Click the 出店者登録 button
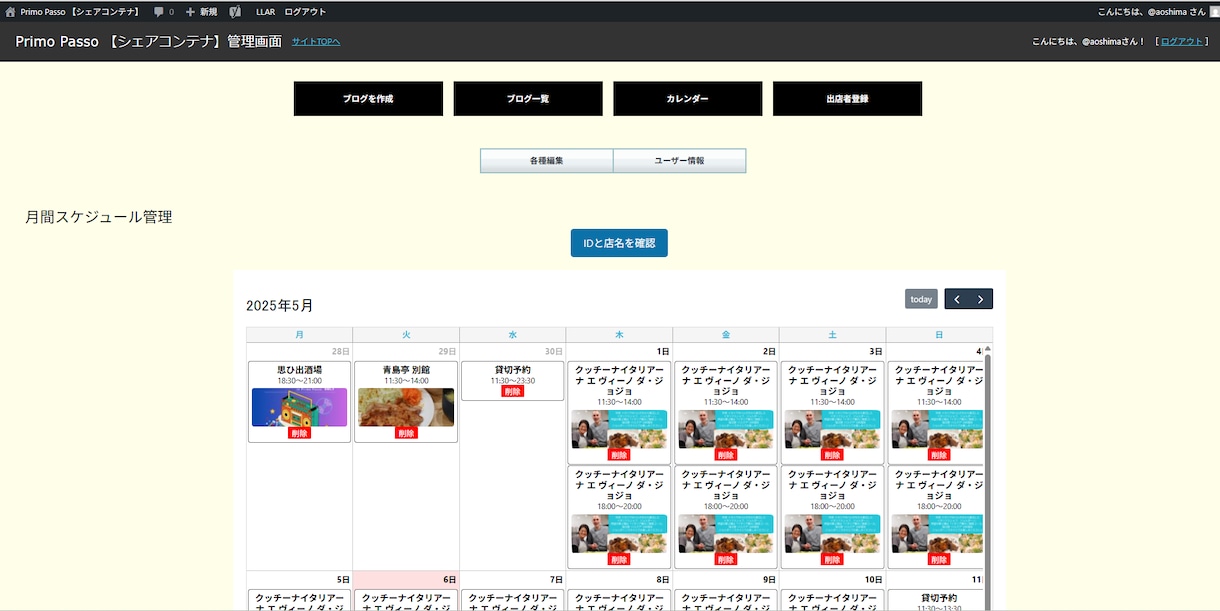1220x611 pixels. [x=847, y=99]
